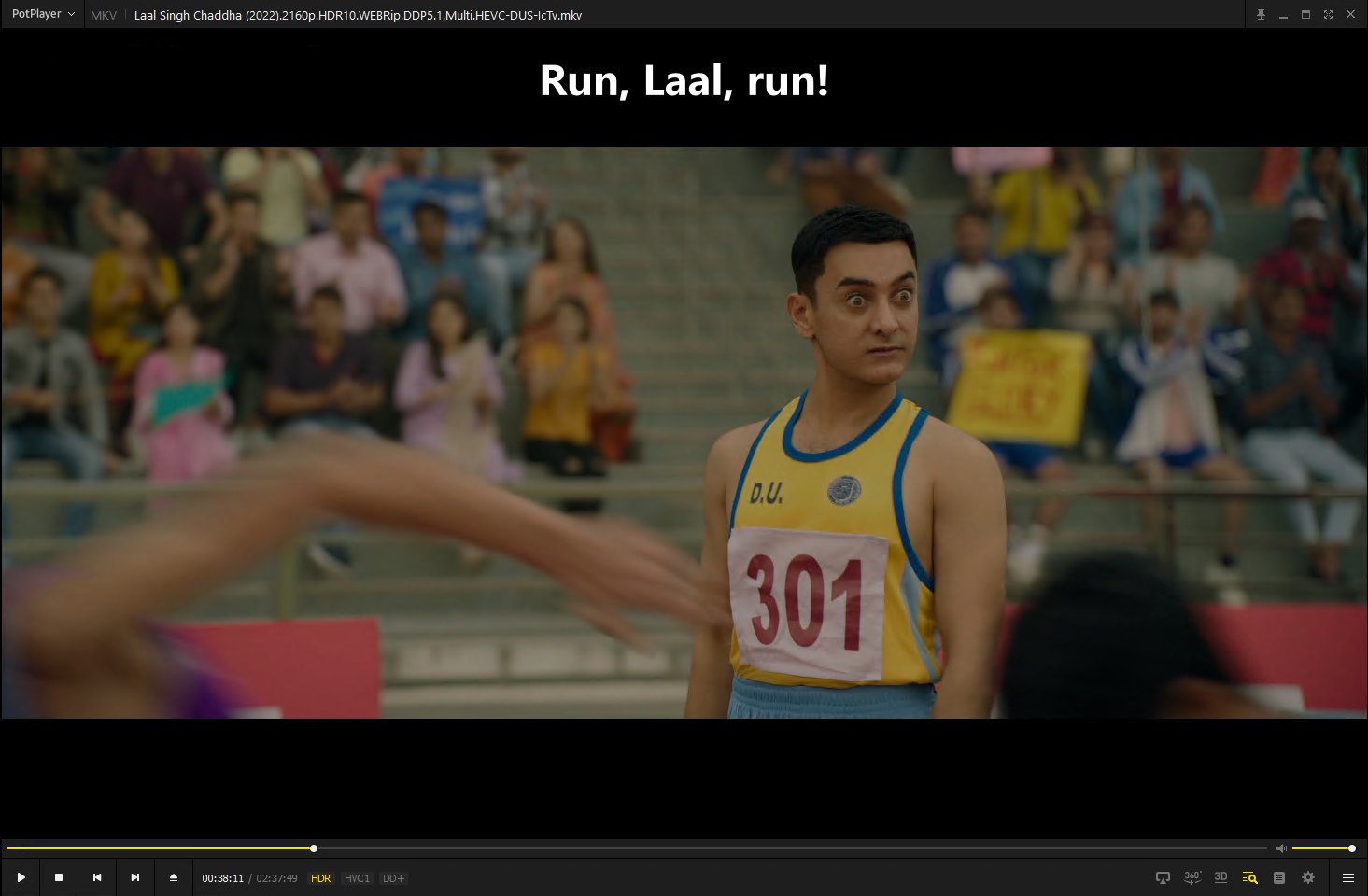Click the video frame to toggle playback

[684, 433]
